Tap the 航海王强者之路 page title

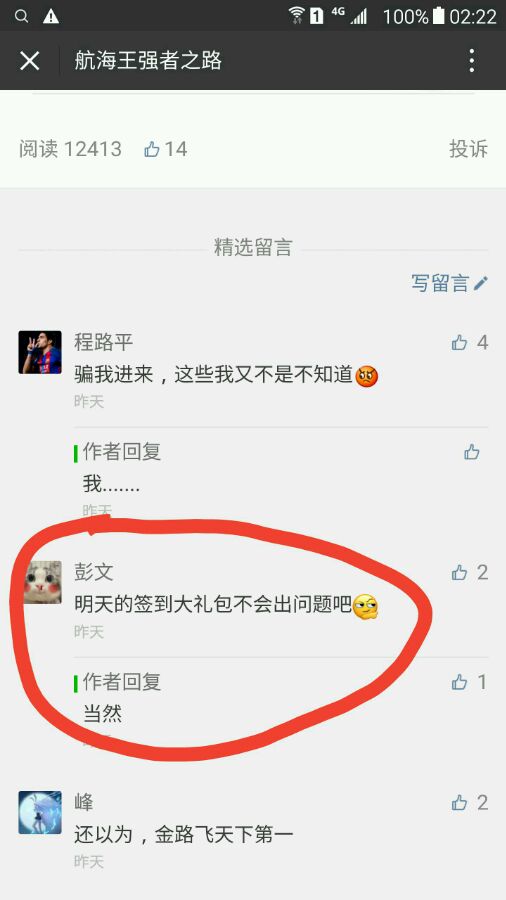click(x=148, y=60)
